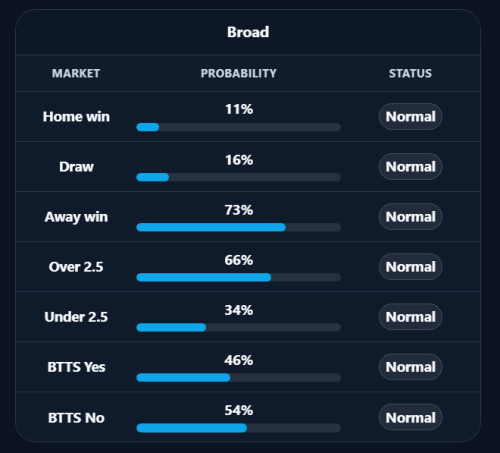This screenshot has height=453, width=500.
Task: Select the 66% probability value text
Action: coord(239,260)
